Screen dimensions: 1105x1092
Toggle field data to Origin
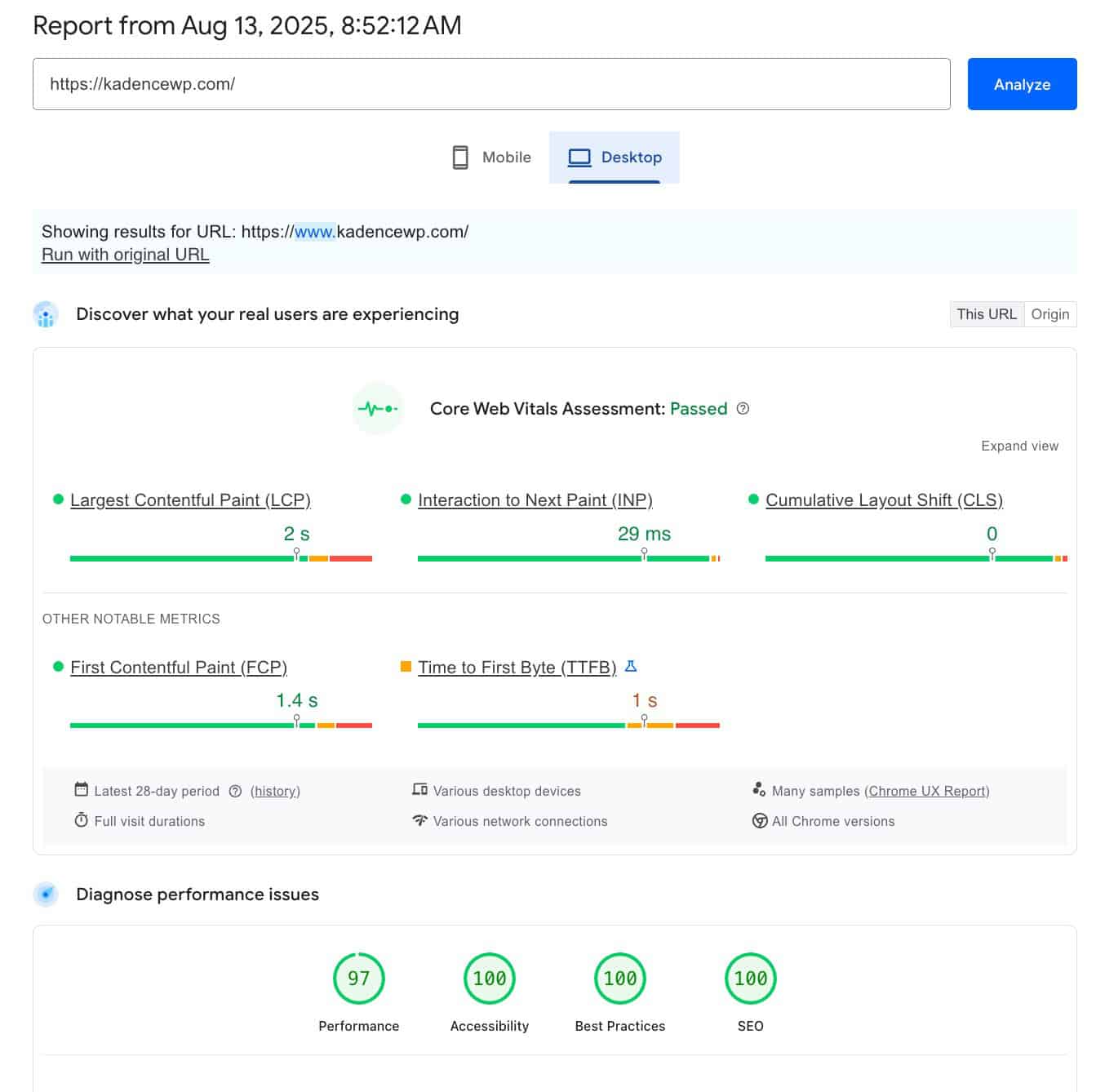1050,314
